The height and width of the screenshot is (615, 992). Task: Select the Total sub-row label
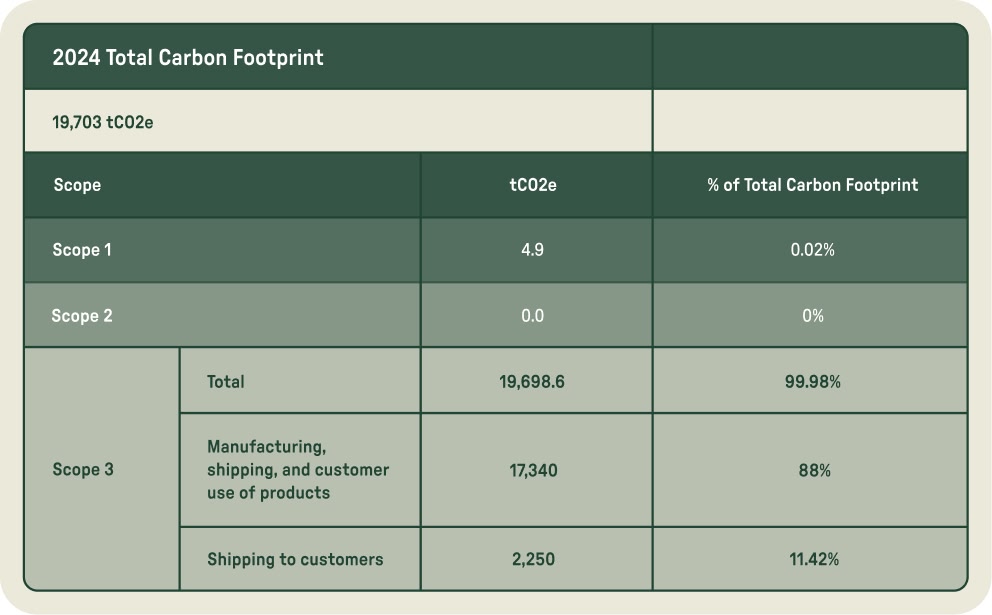pos(226,382)
